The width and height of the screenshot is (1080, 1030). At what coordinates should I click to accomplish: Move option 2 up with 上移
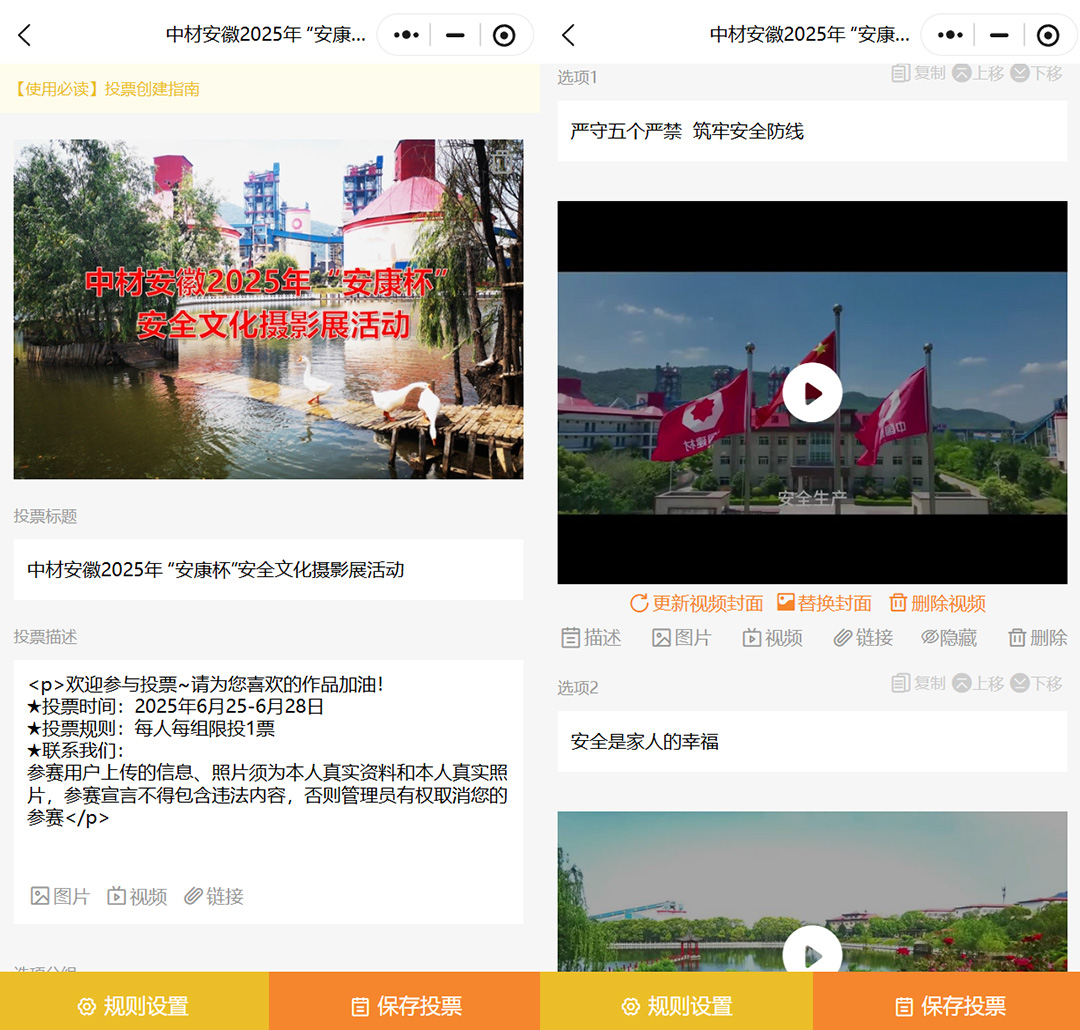click(x=978, y=683)
